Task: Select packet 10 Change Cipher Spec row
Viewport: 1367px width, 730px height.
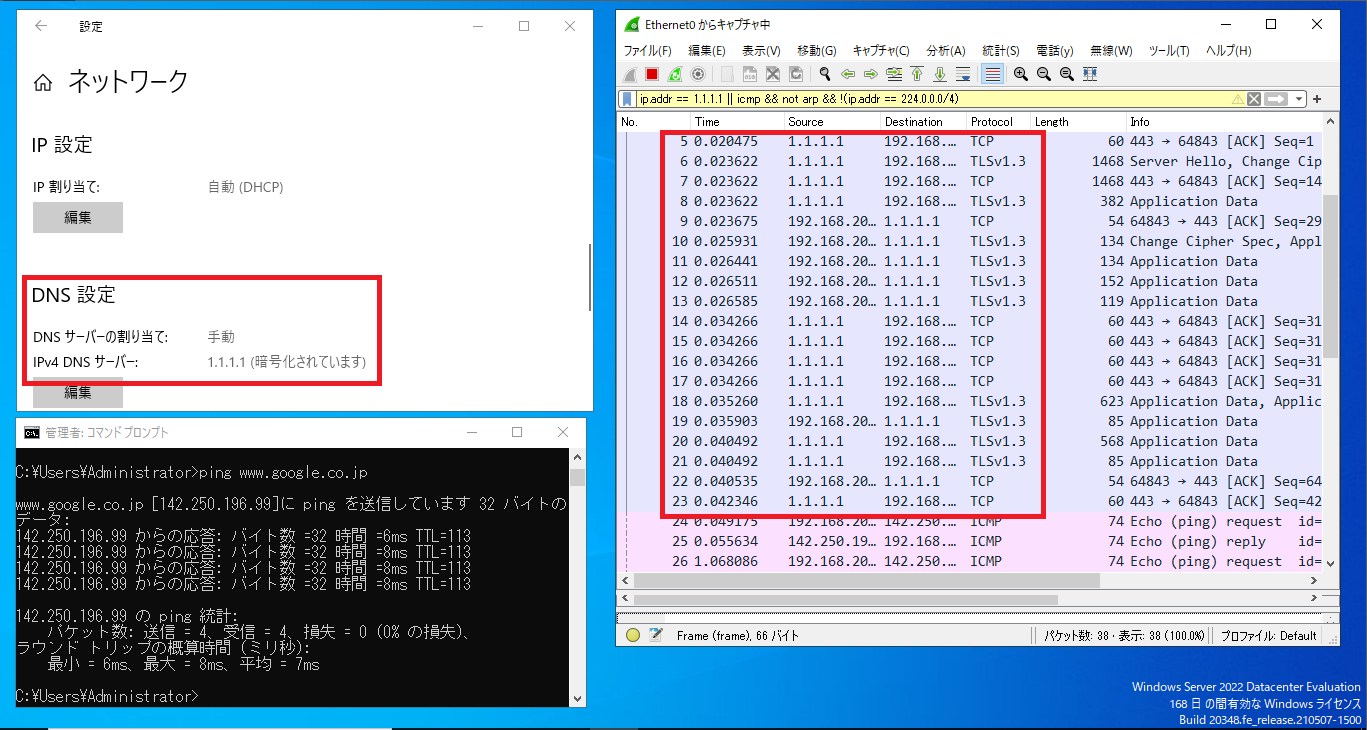Action: tap(970, 241)
